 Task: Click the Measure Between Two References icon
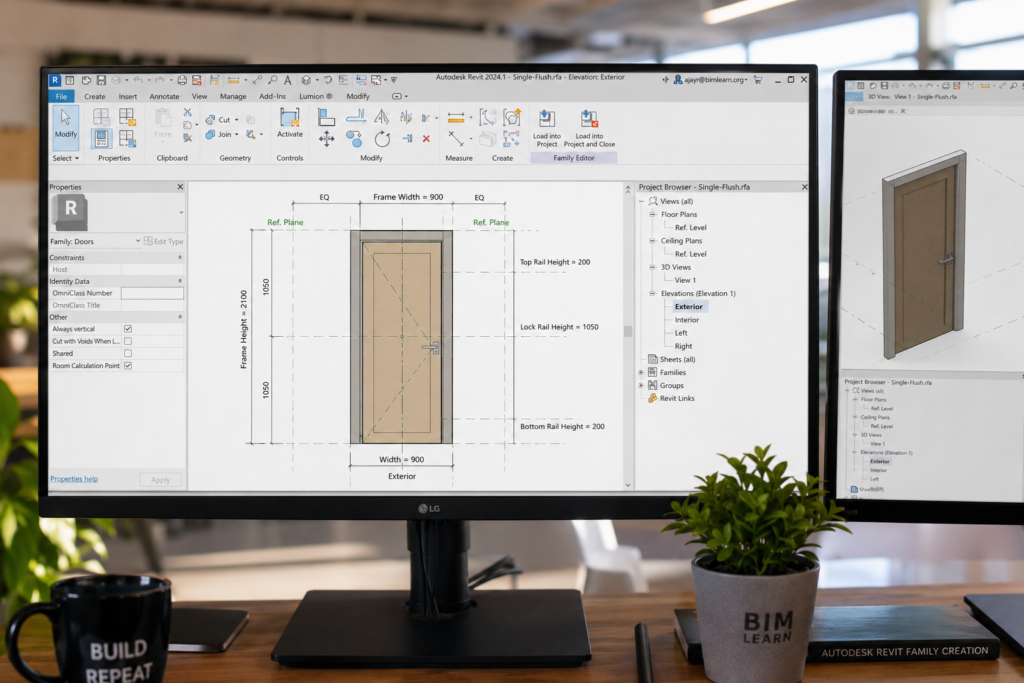[456, 138]
